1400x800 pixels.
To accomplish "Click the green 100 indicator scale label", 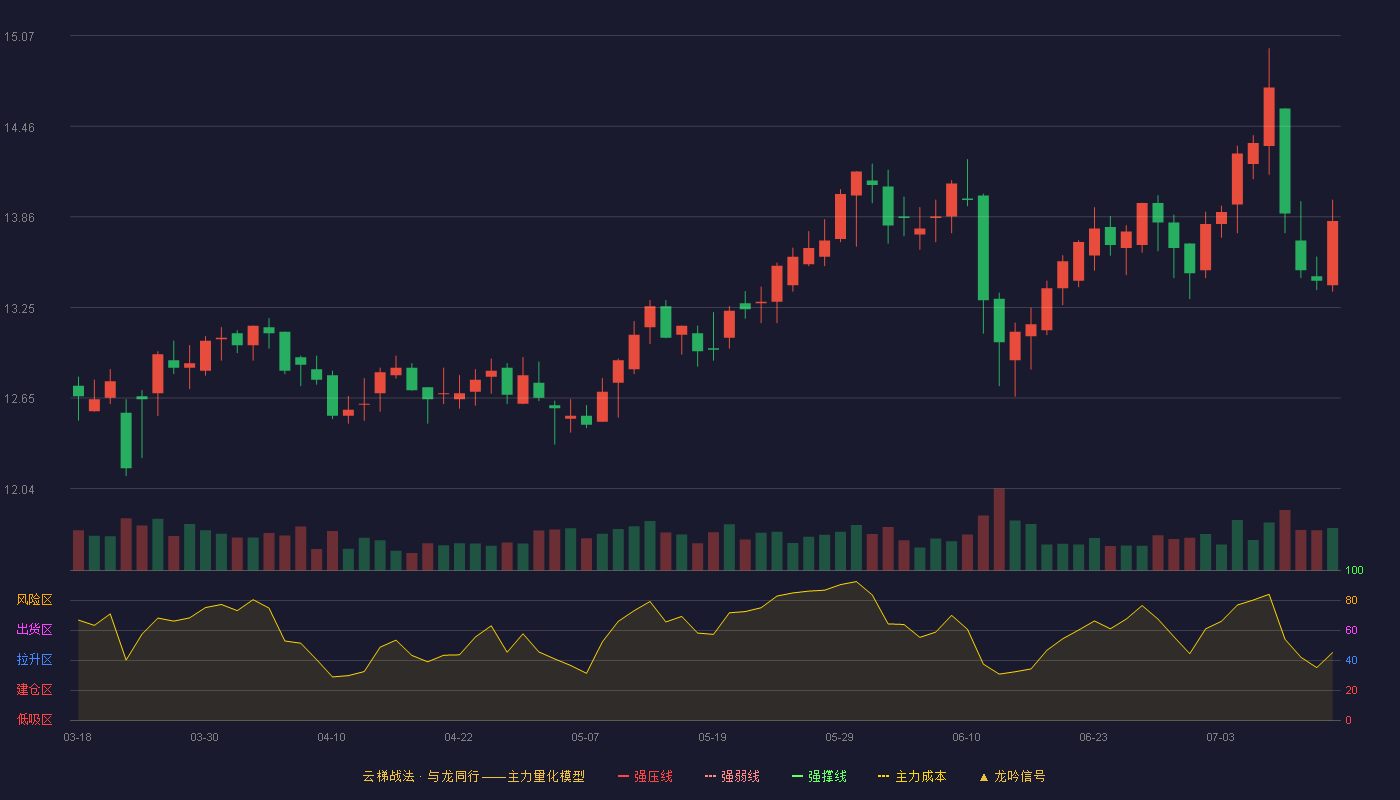I will tap(1354, 571).
